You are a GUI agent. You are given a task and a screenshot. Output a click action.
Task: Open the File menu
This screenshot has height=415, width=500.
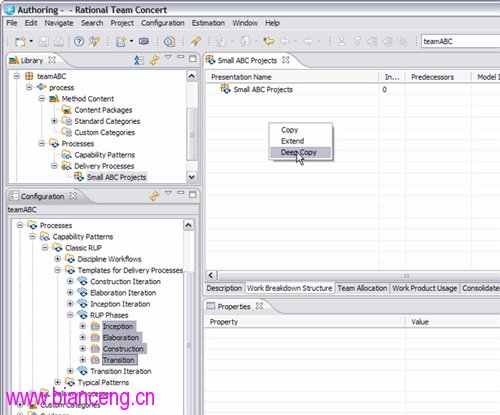click(x=12, y=23)
